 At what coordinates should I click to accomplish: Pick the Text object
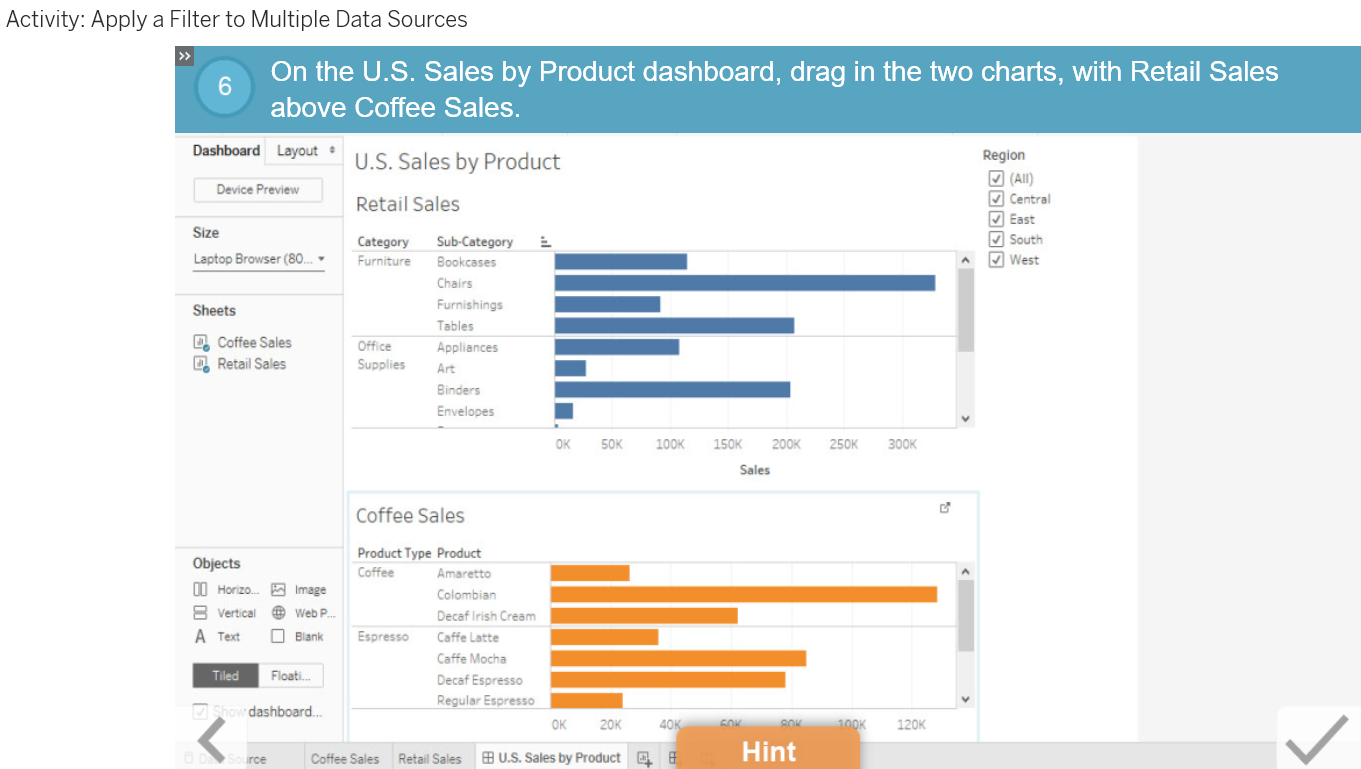point(217,636)
